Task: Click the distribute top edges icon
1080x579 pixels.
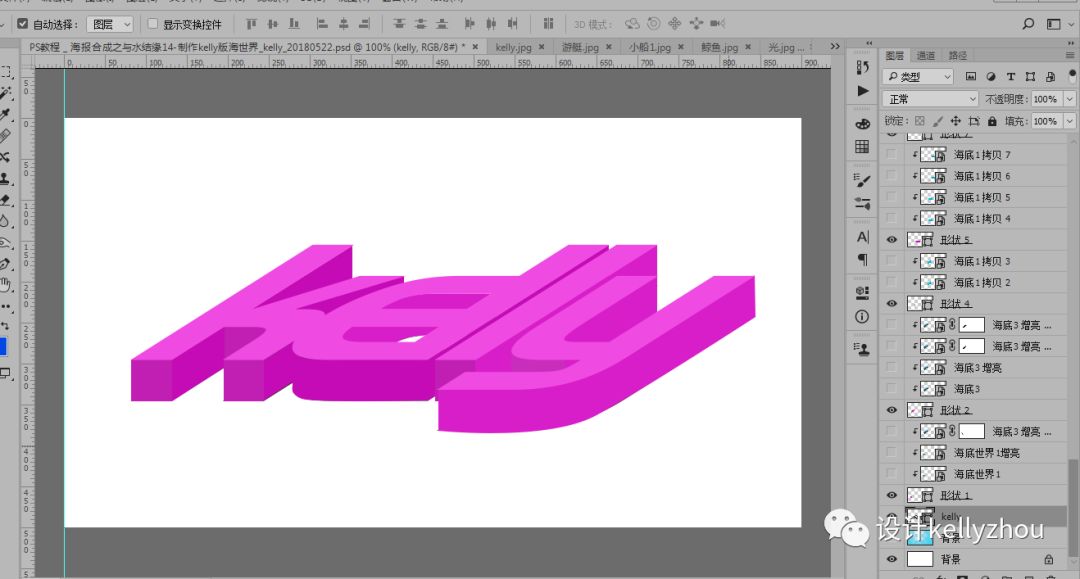Action: (399, 24)
